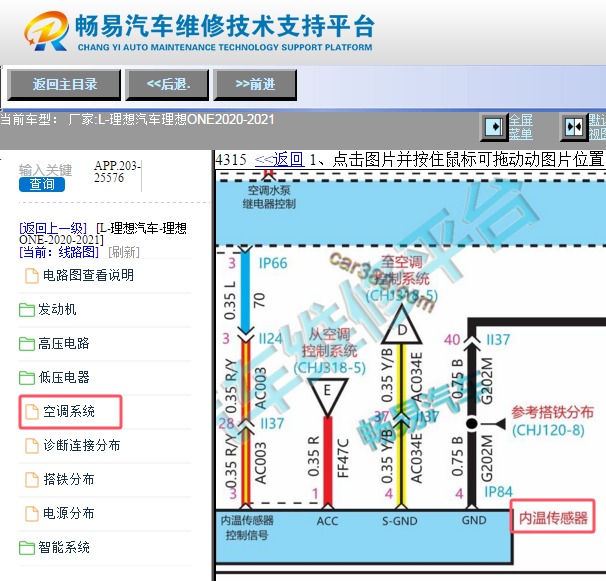Screen dimensions: 606x581
Task: Click the <<返回 link above diagram
Action: coord(279,159)
